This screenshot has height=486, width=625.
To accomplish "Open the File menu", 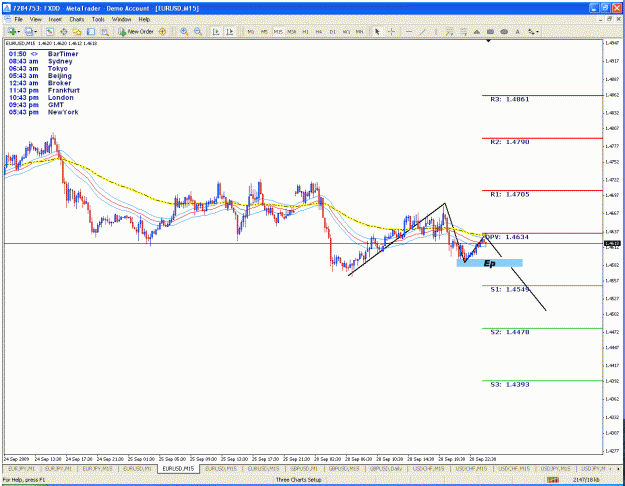I will 18,19.
